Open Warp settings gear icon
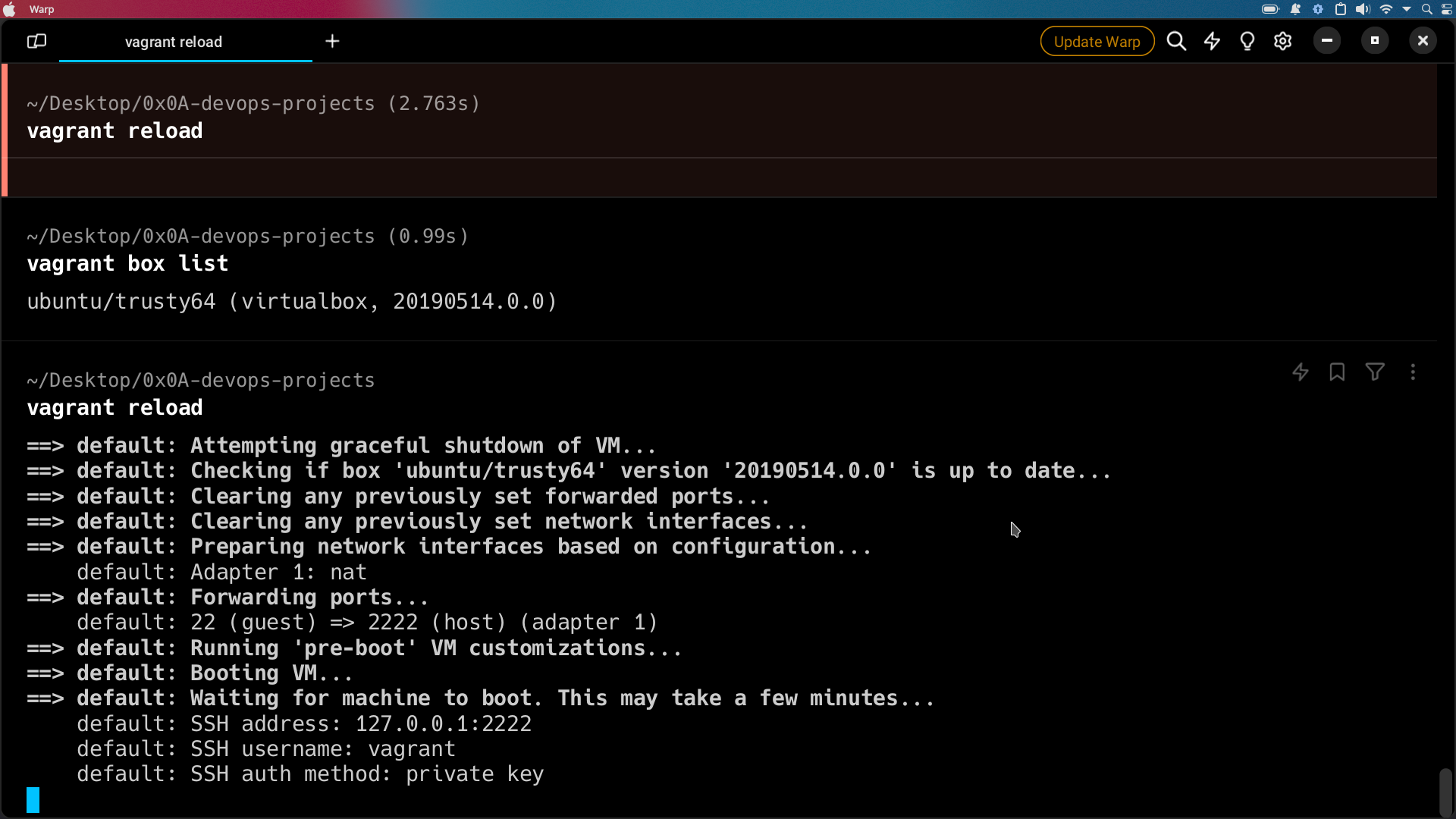Image resolution: width=1456 pixels, height=819 pixels. pyautogui.click(x=1282, y=41)
